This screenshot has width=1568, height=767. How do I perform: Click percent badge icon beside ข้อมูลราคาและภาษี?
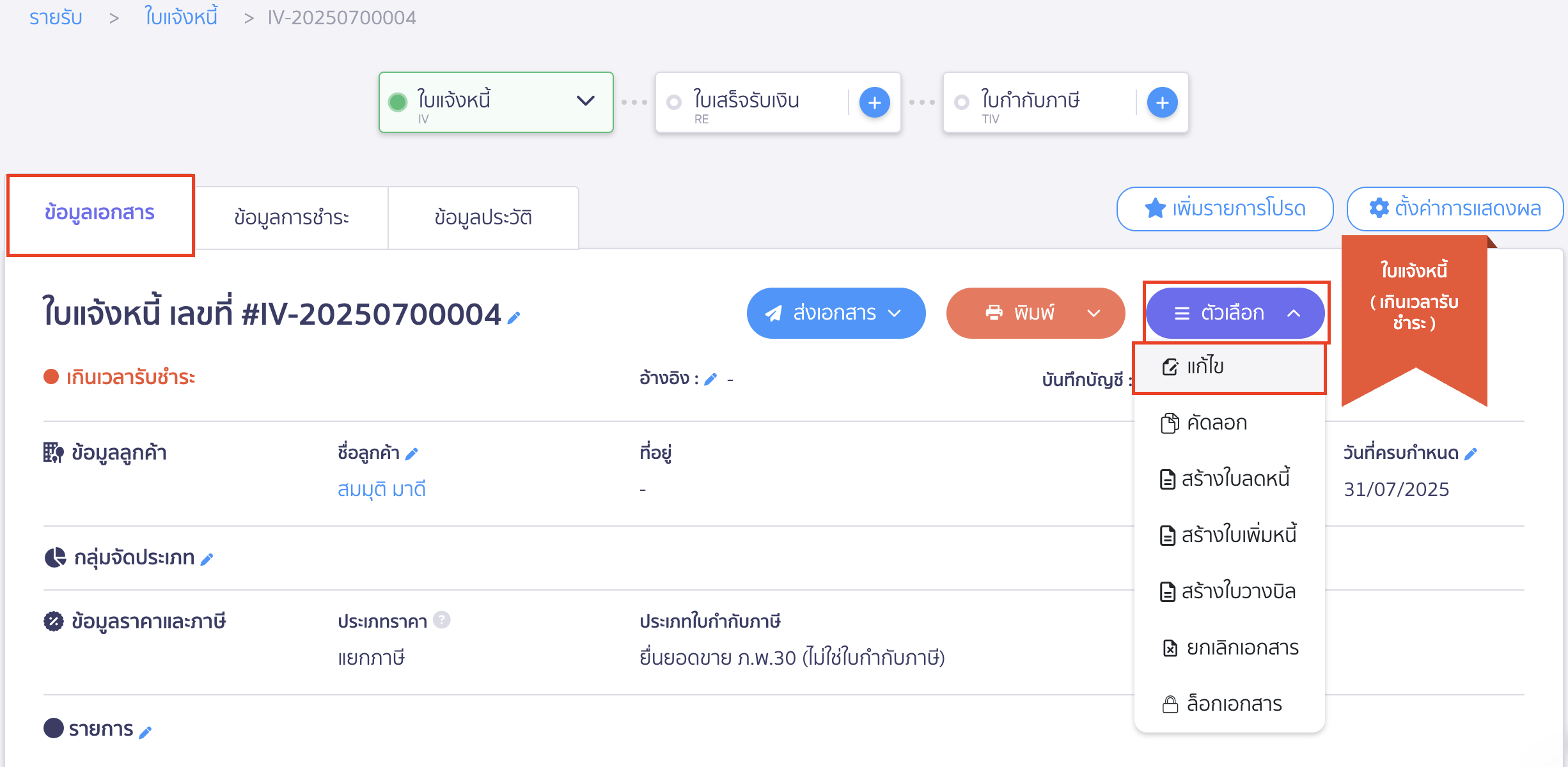tap(54, 621)
